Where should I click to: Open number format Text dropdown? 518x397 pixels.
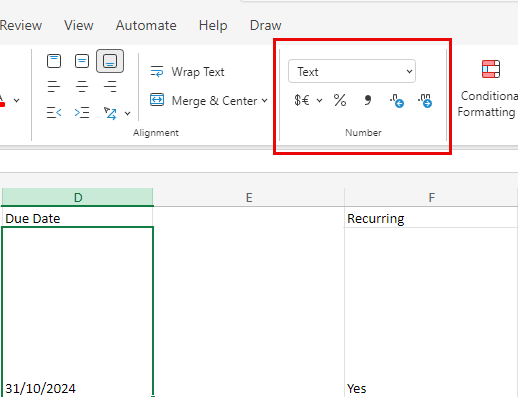pyautogui.click(x=352, y=71)
